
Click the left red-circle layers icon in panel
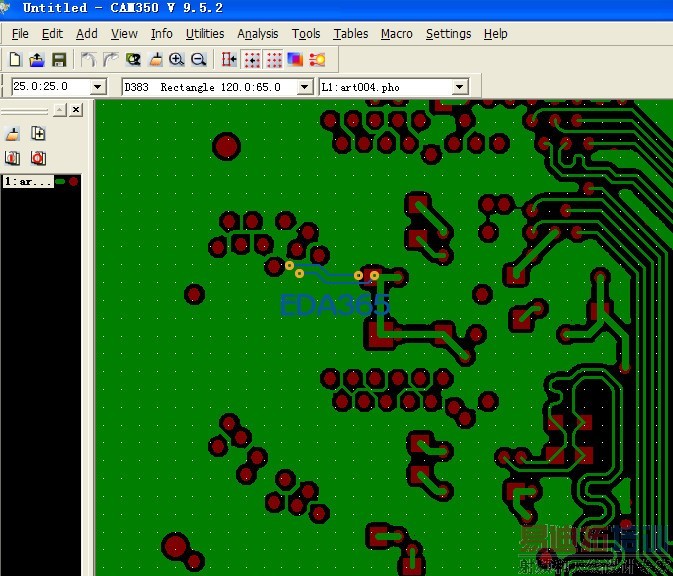tap(12, 158)
